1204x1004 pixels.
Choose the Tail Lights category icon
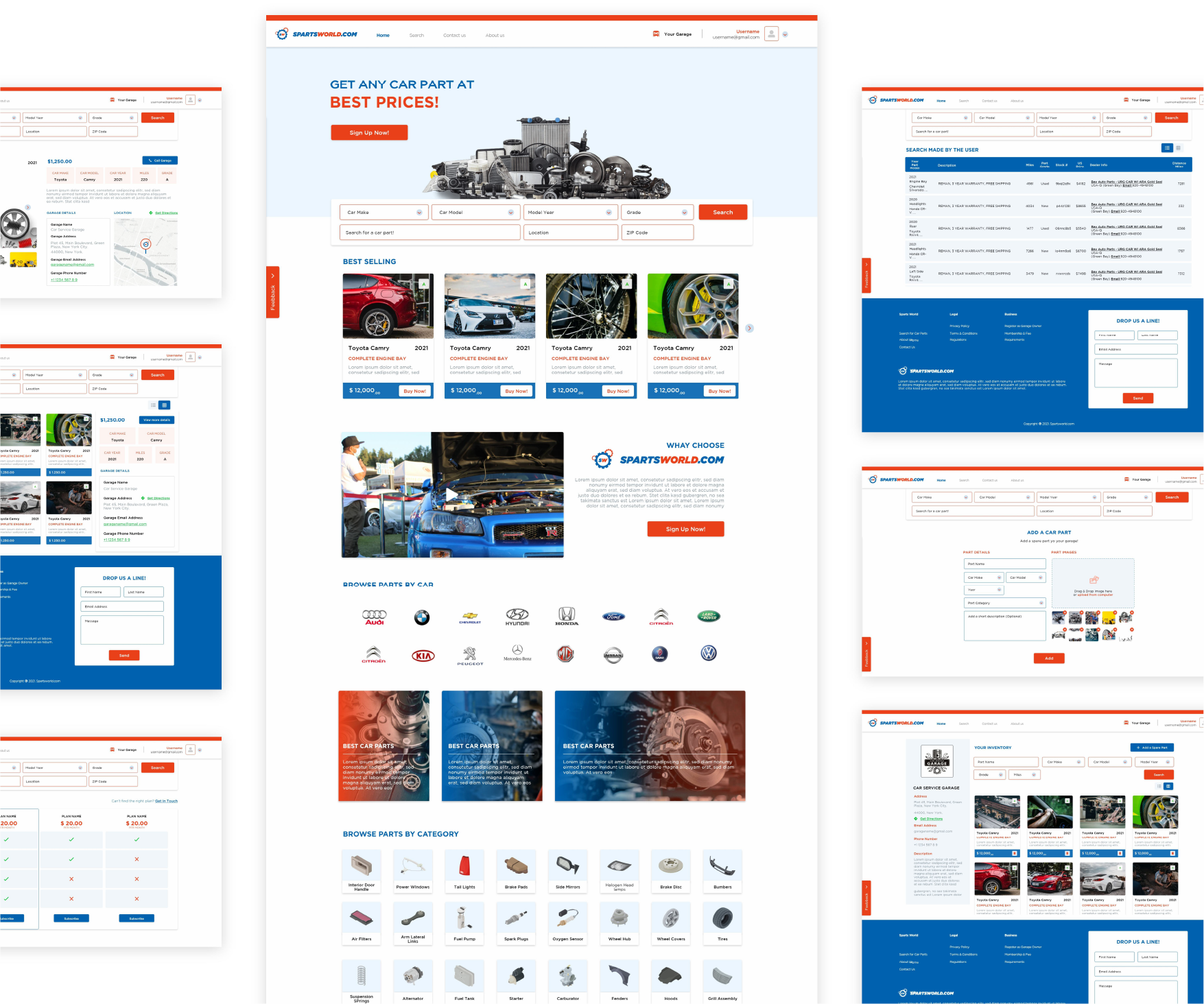[x=464, y=866]
